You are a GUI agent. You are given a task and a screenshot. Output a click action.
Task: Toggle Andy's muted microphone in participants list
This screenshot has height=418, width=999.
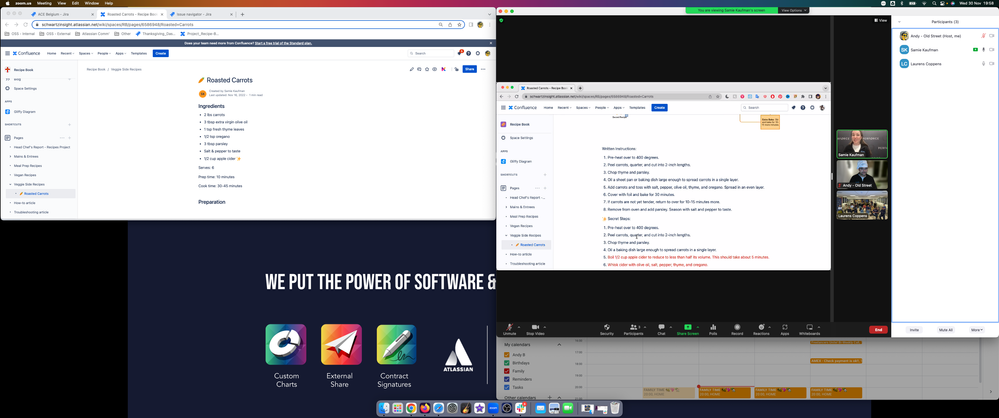coord(984,36)
